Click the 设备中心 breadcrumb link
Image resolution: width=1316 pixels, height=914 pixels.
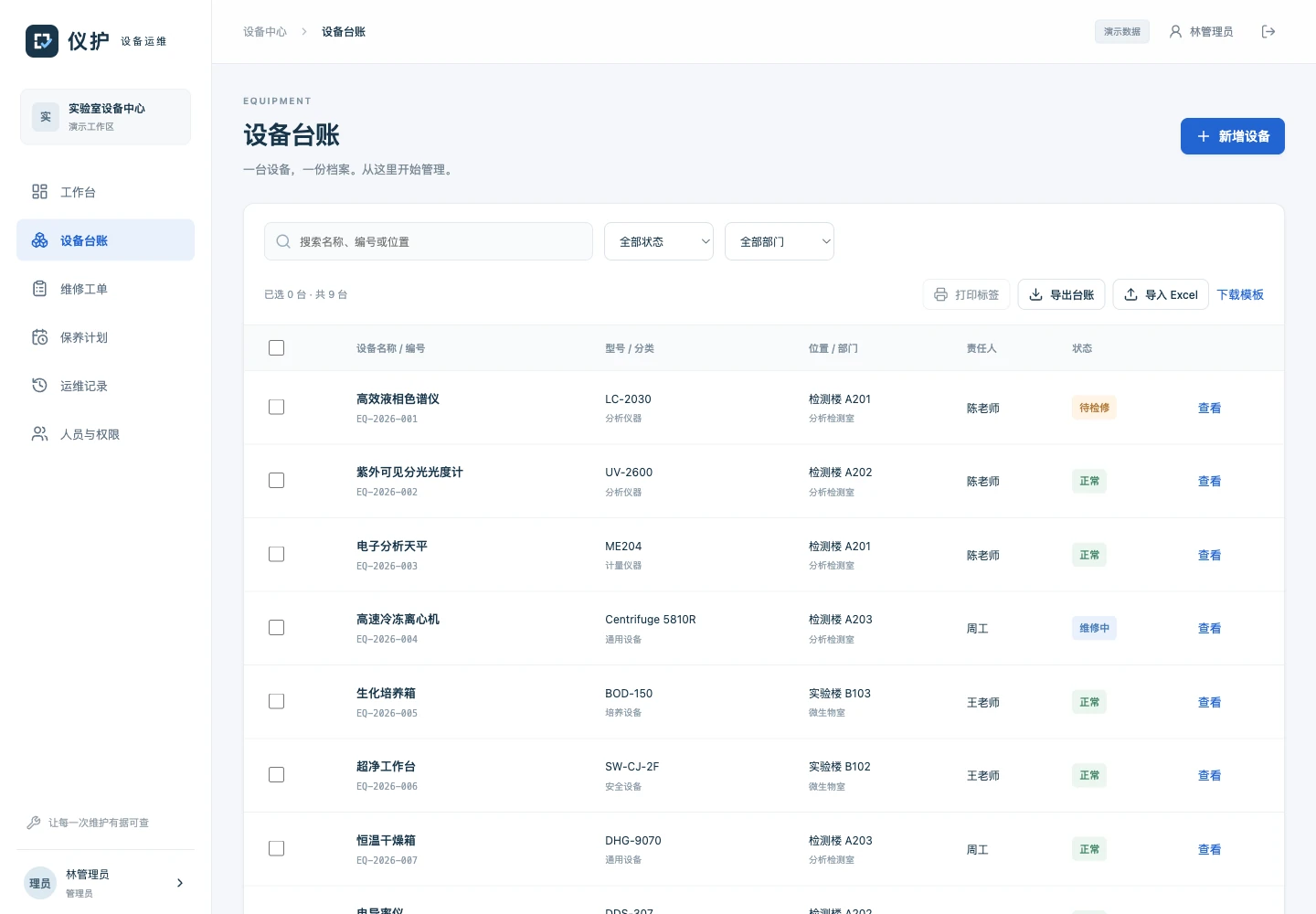265,32
